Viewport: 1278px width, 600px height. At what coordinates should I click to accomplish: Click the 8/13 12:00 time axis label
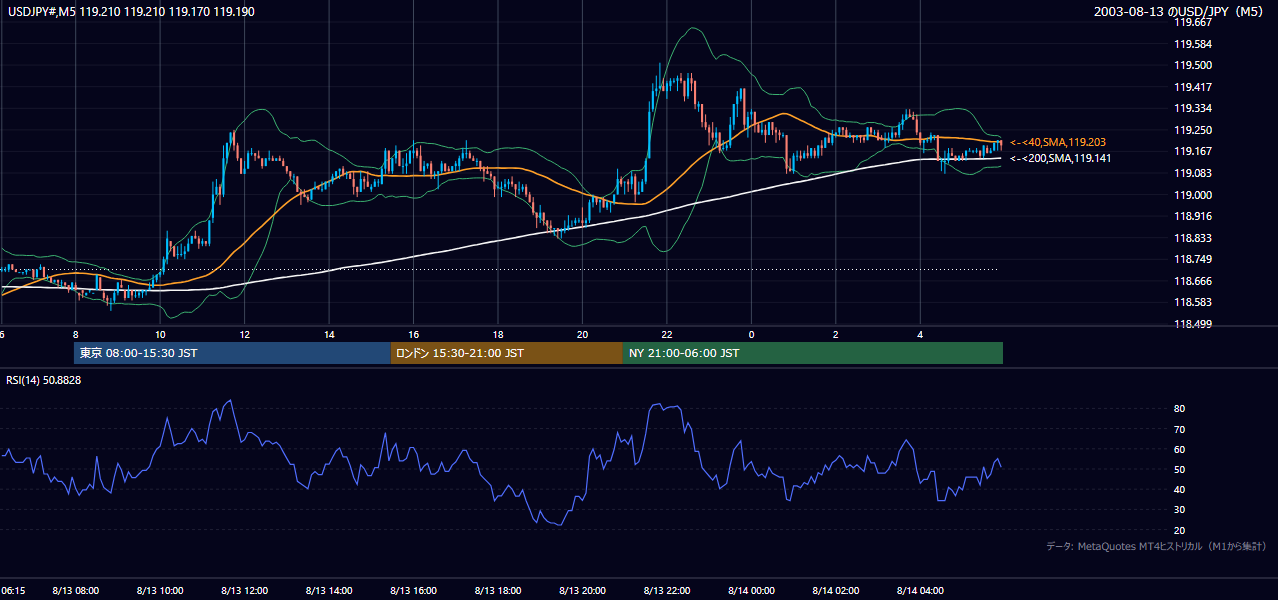pyautogui.click(x=244, y=591)
